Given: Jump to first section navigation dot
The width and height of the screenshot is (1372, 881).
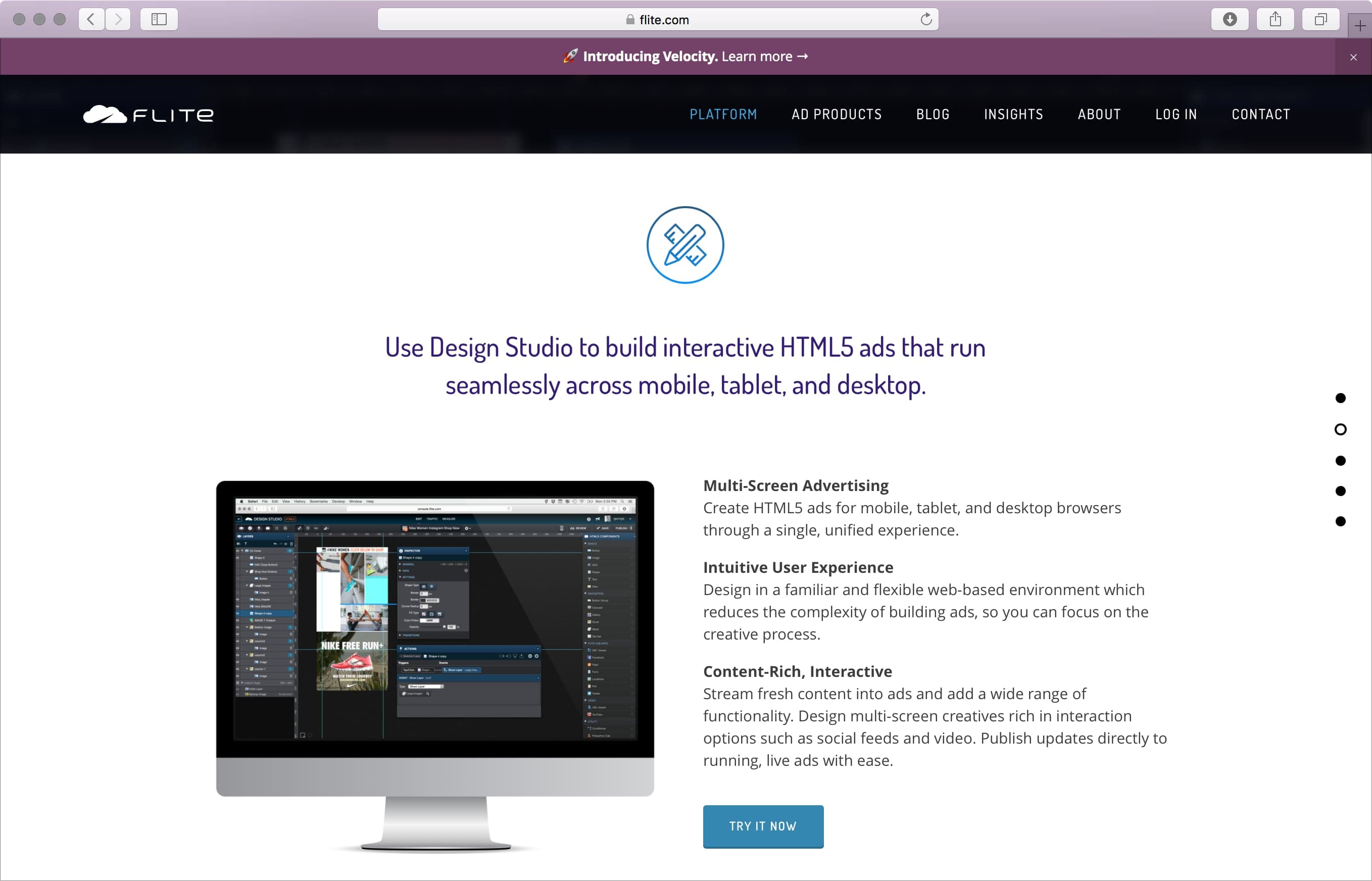Looking at the screenshot, I should point(1340,398).
